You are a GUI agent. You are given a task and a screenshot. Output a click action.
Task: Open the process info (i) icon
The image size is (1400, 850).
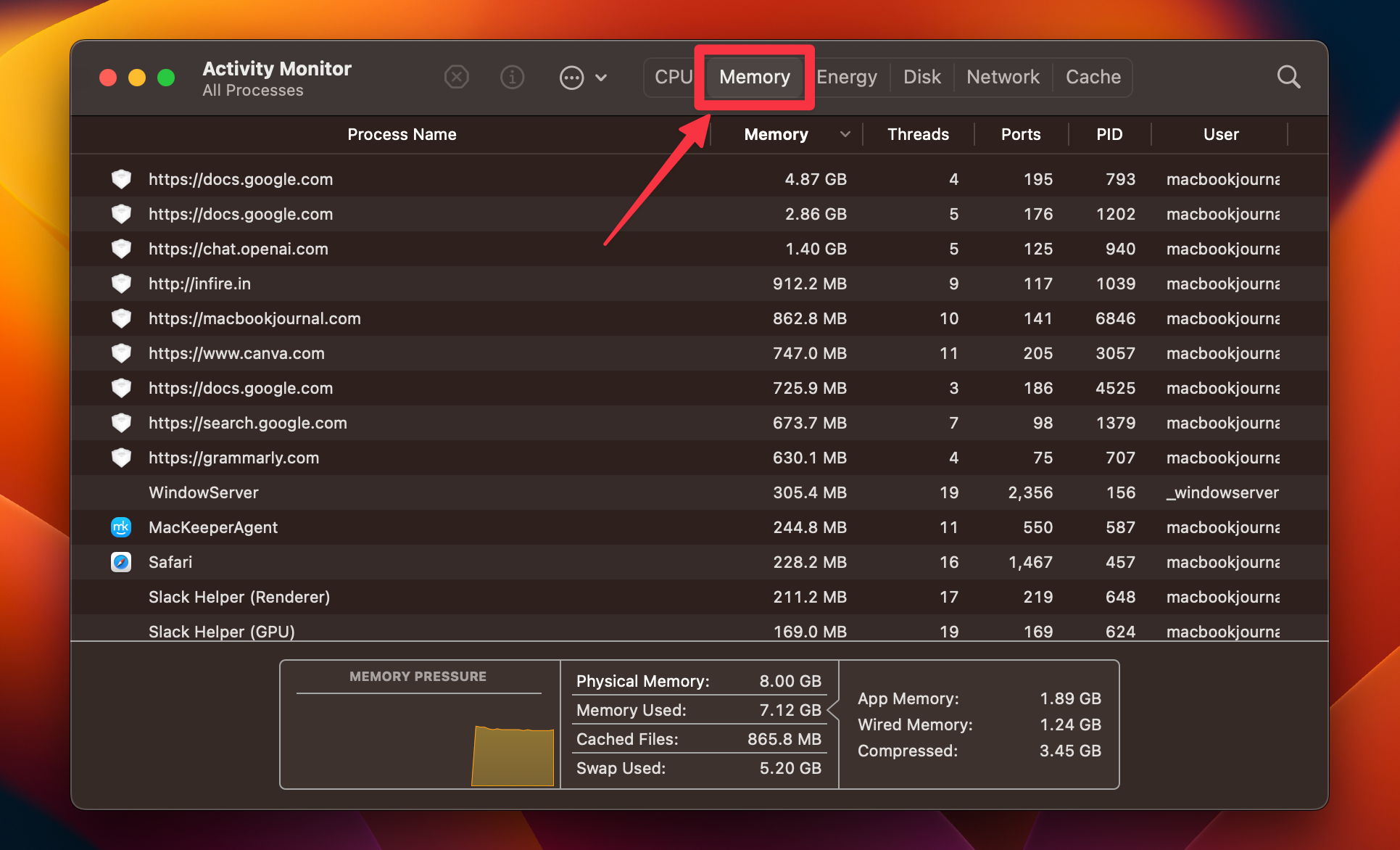point(513,77)
